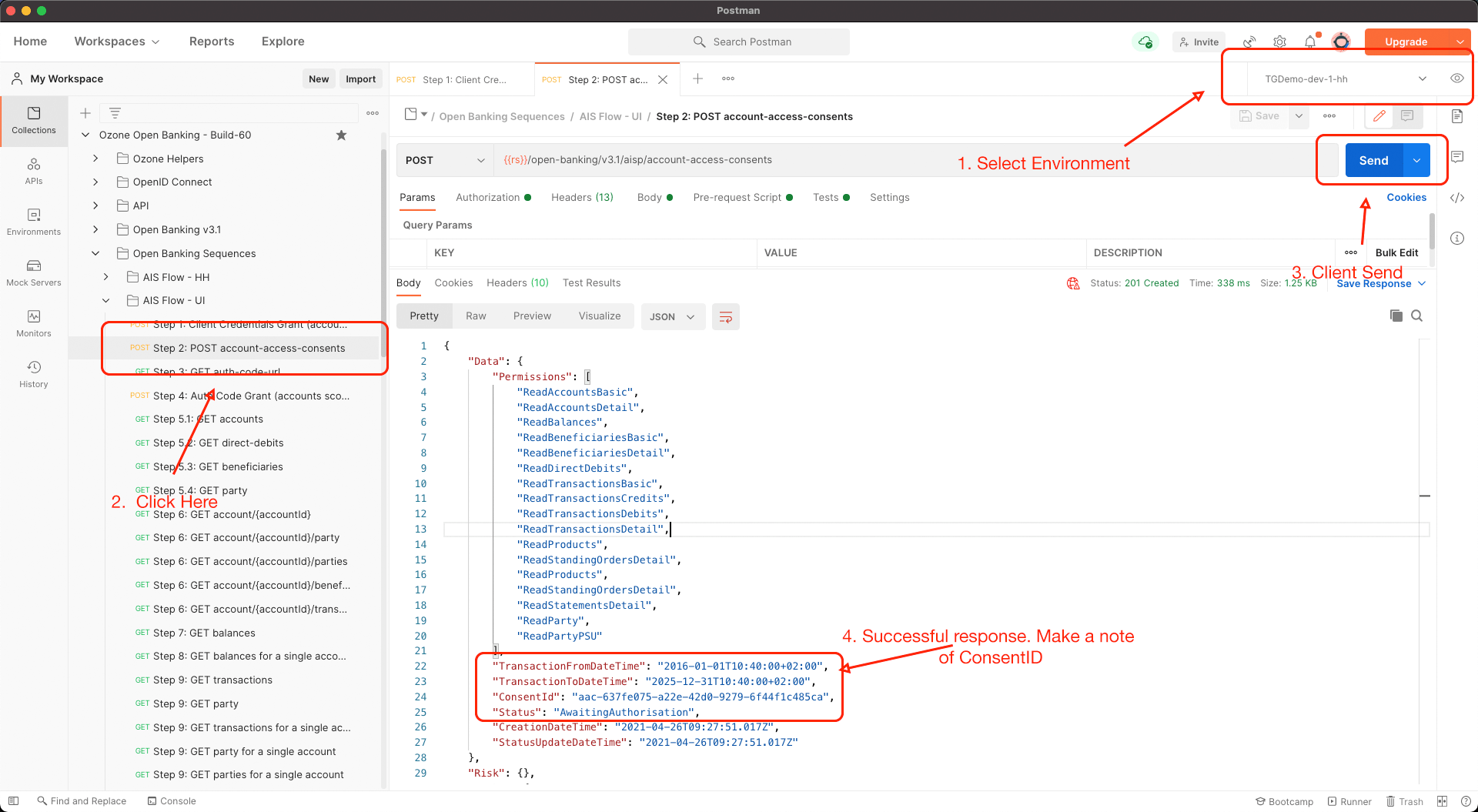Click the notifications bell icon
Screen dimensions: 1478x812
point(1310,42)
